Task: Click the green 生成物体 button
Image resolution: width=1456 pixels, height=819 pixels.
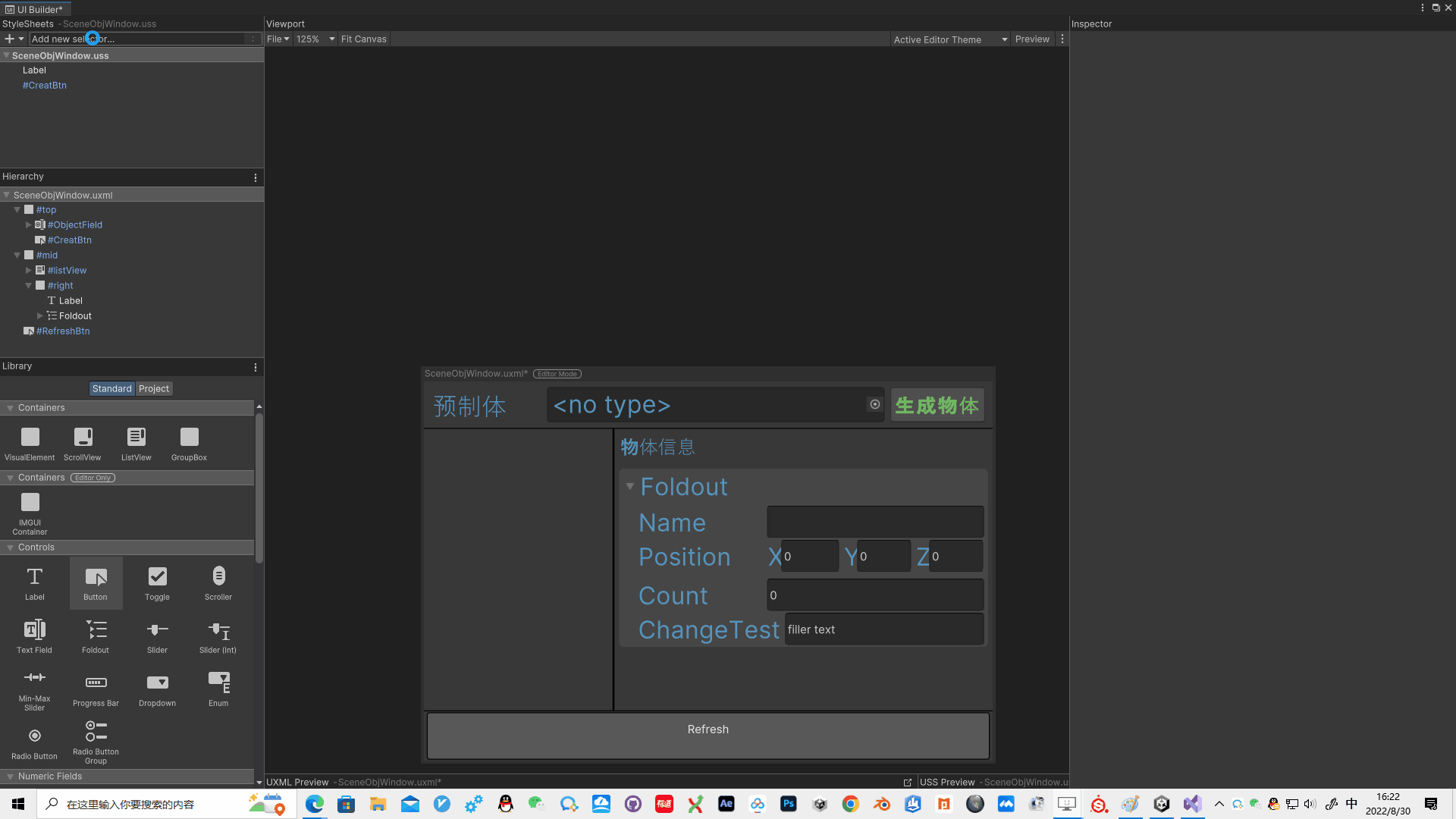Action: 937,405
